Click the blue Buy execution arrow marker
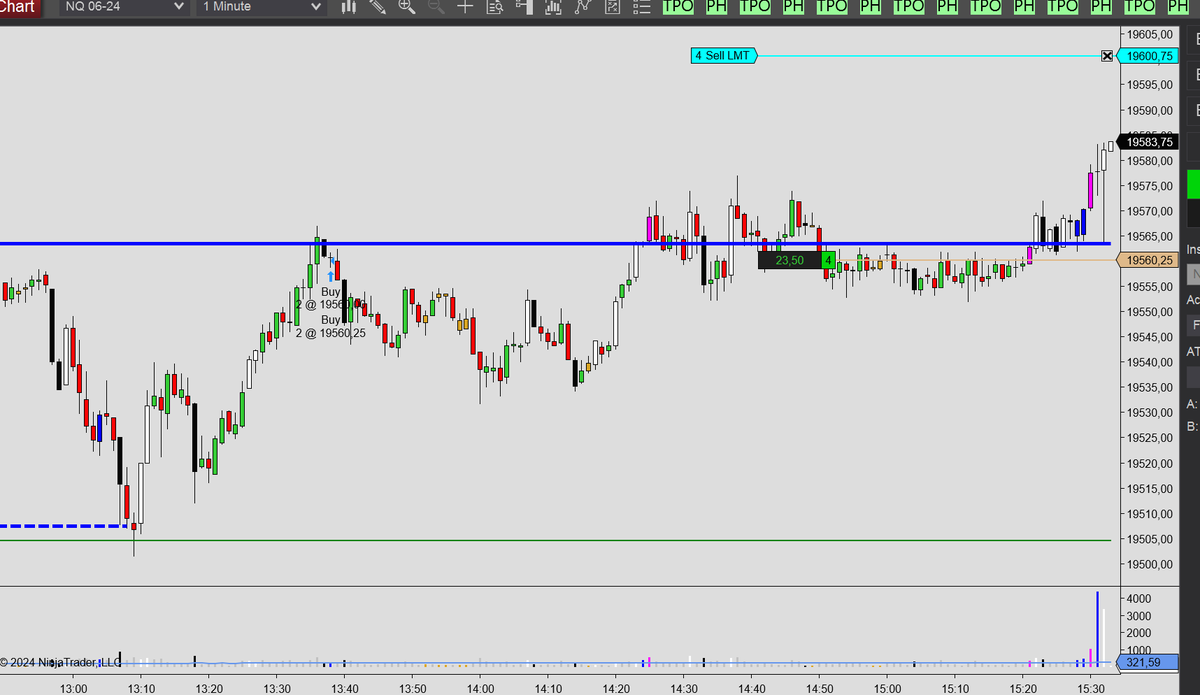Screen dimensions: 1200x695 coord(331,274)
